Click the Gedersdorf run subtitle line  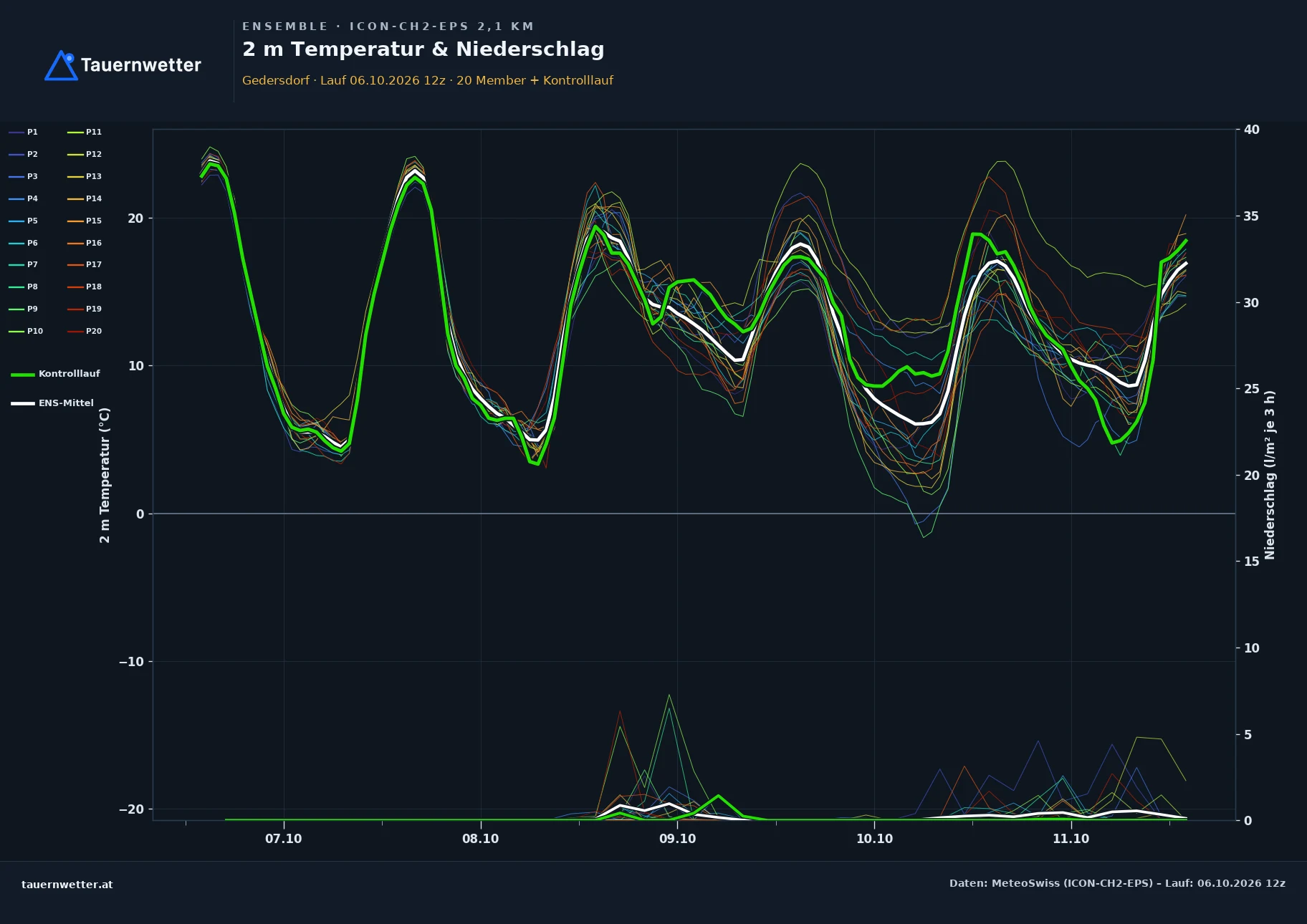point(428,80)
